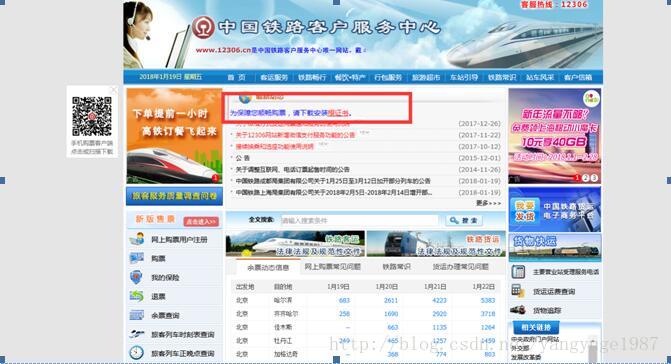Click the 旅客列车正晚点查询 clock icon
This screenshot has width=671, height=364.
click(137, 353)
